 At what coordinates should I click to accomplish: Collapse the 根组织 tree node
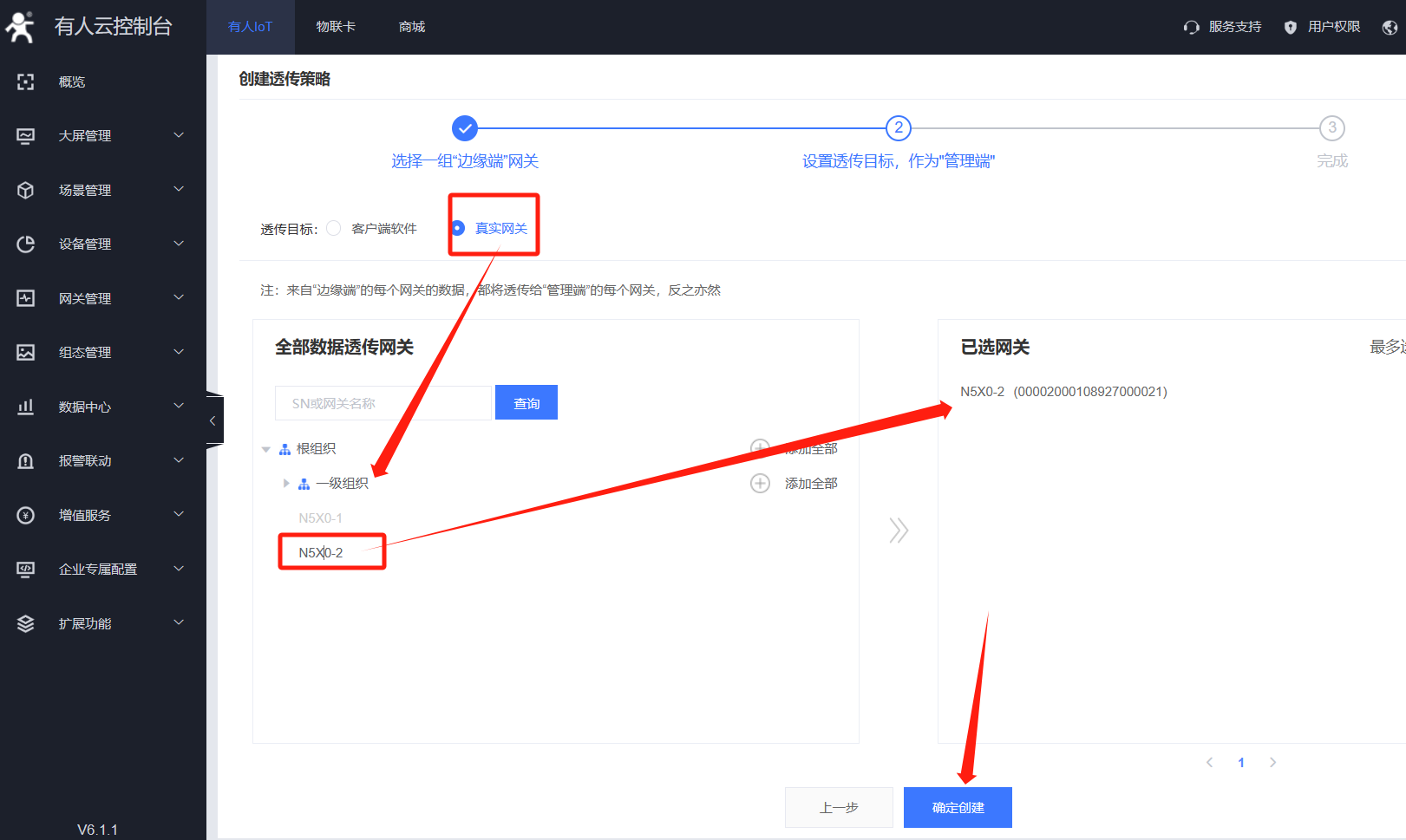pos(266,449)
